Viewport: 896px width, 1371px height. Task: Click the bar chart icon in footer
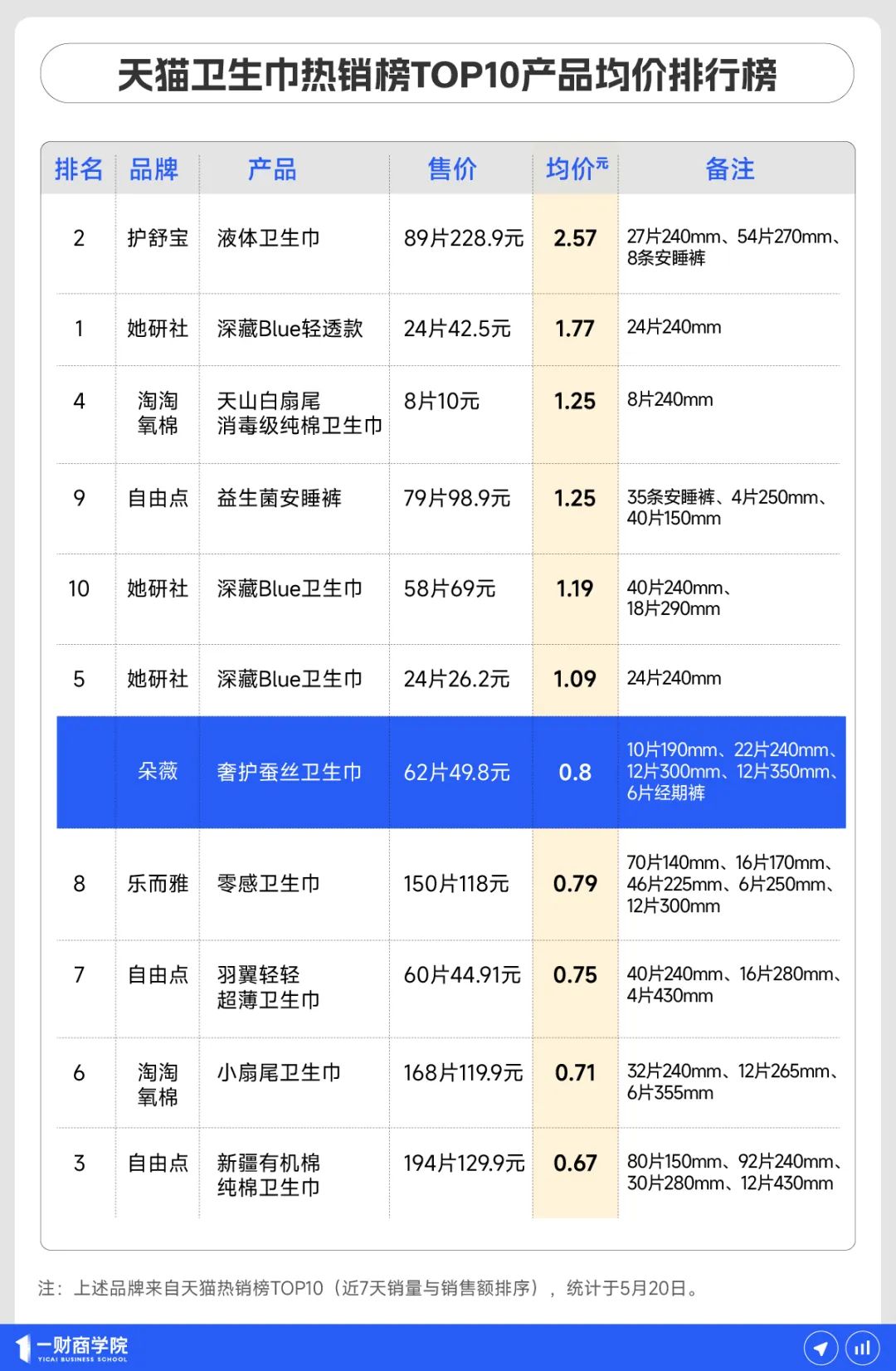(x=863, y=1348)
